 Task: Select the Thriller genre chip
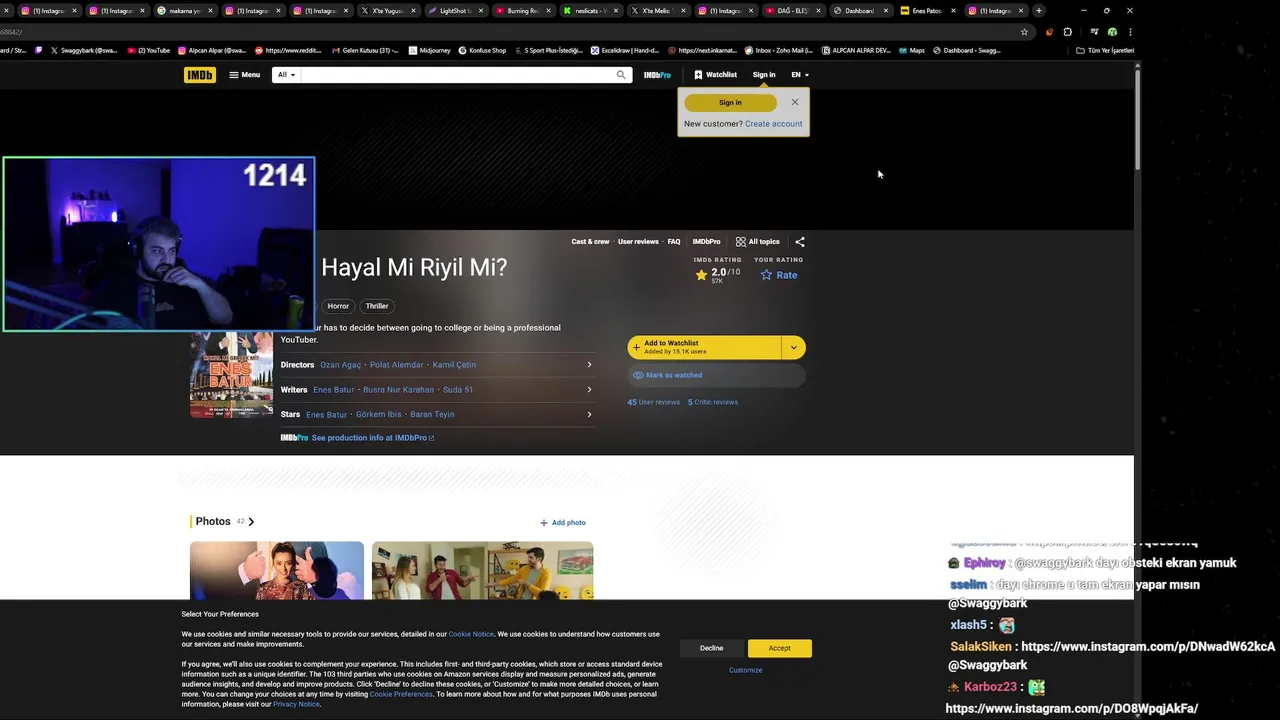click(x=377, y=306)
